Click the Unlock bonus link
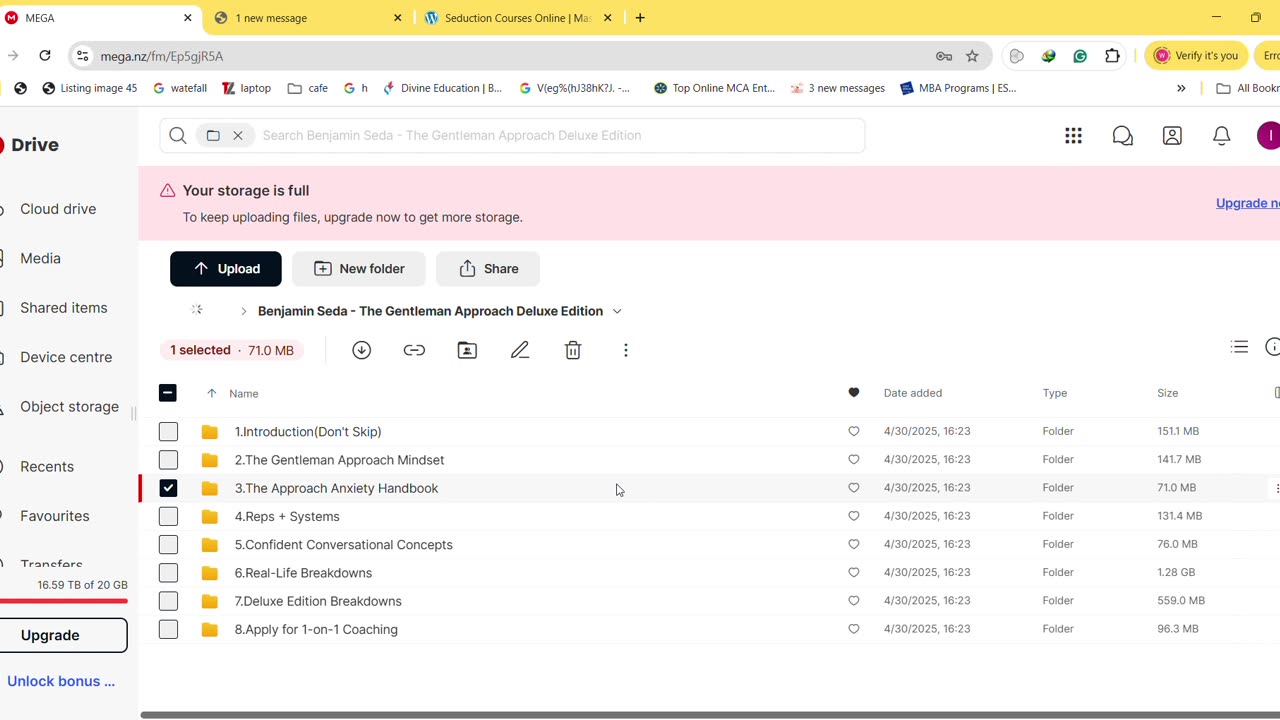The height and width of the screenshot is (720, 1280). click(x=61, y=681)
